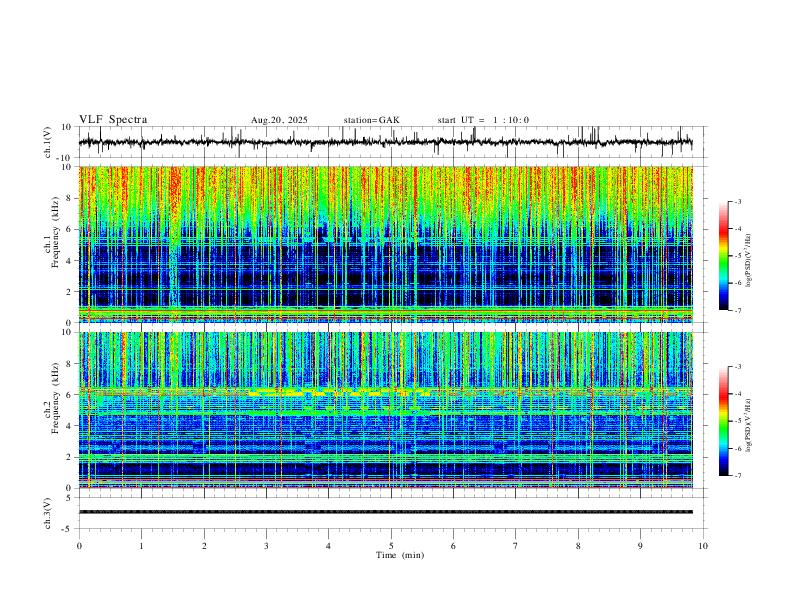Click the "ch.1(V)" waveform axis label
Screen dimensions: 792x612
[x=48, y=142]
